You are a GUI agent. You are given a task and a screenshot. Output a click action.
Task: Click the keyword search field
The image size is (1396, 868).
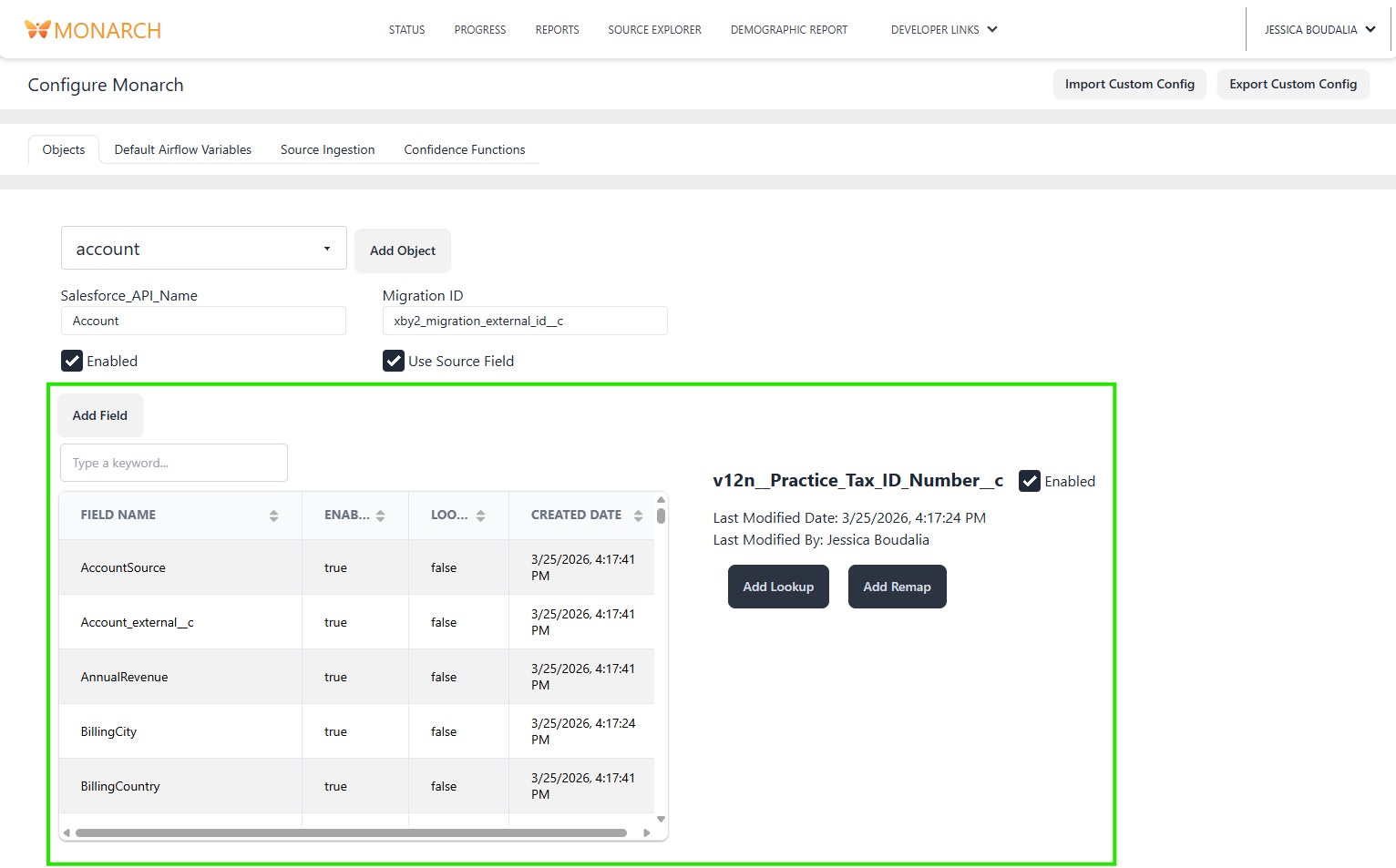(173, 463)
